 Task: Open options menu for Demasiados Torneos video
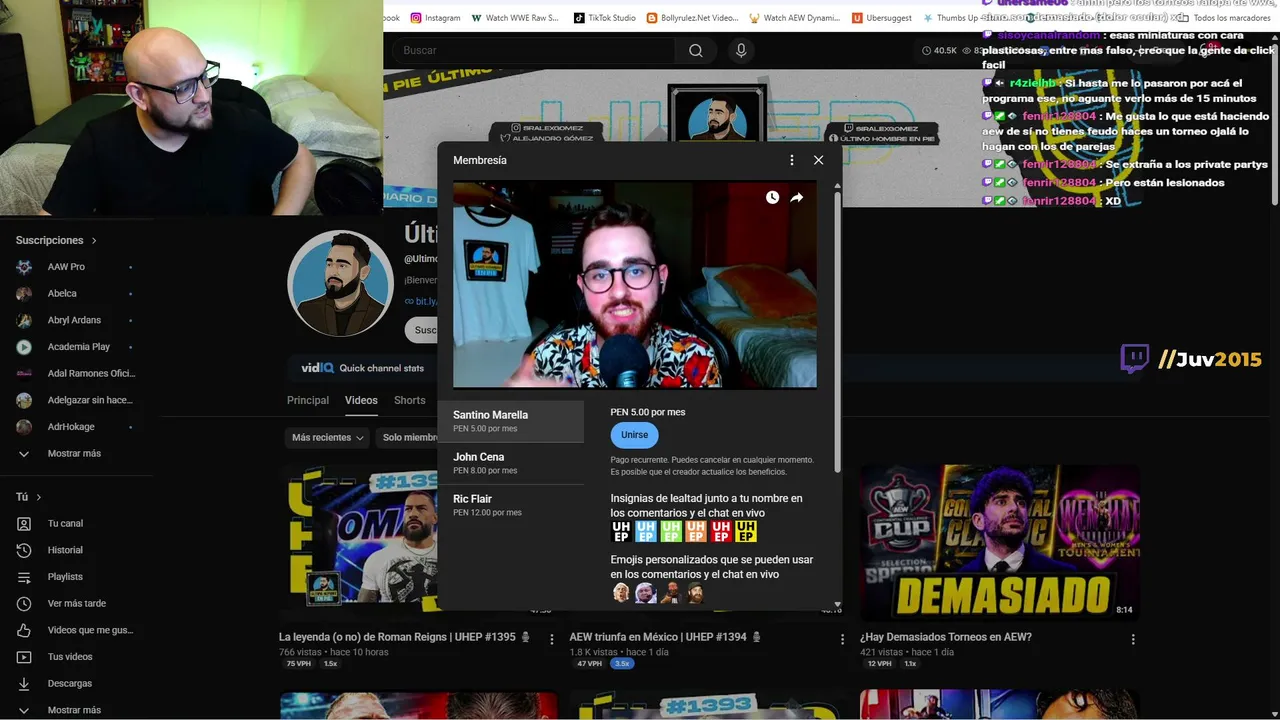1133,638
